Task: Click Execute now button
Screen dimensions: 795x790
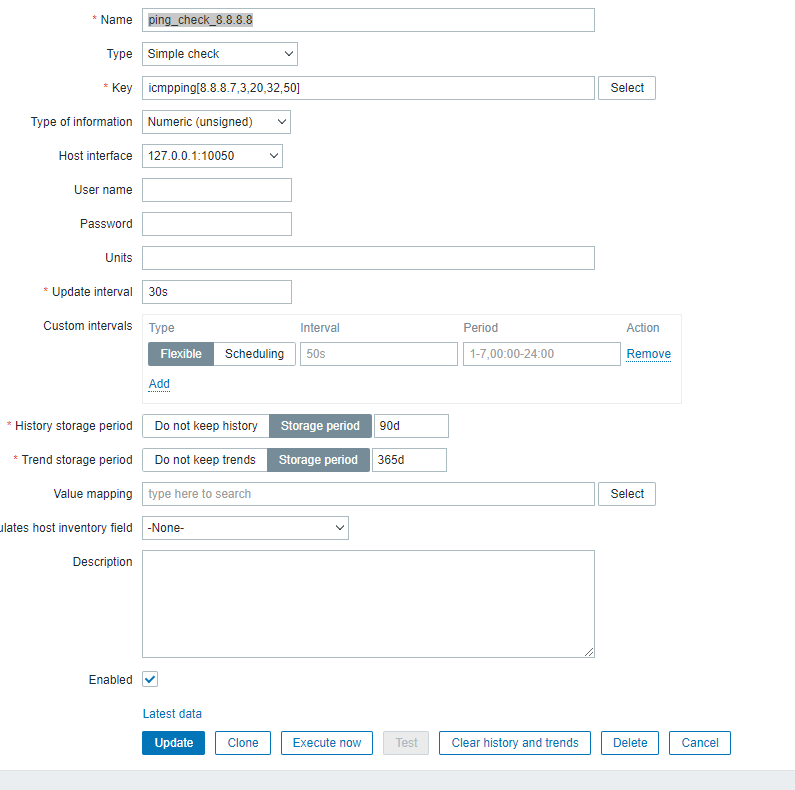Action: click(327, 743)
